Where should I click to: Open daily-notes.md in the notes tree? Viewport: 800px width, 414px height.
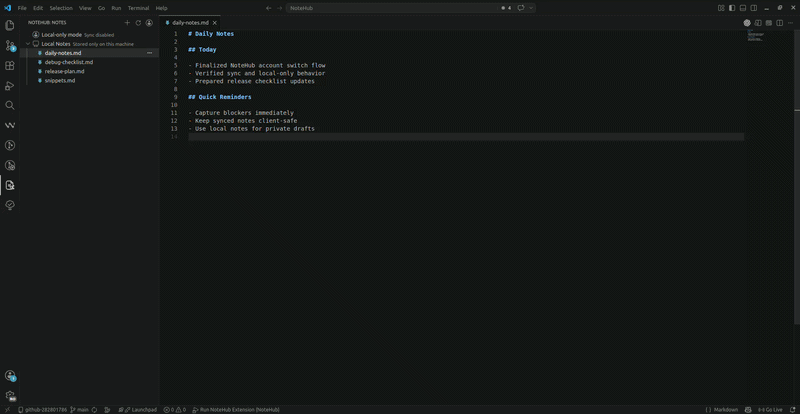point(63,53)
